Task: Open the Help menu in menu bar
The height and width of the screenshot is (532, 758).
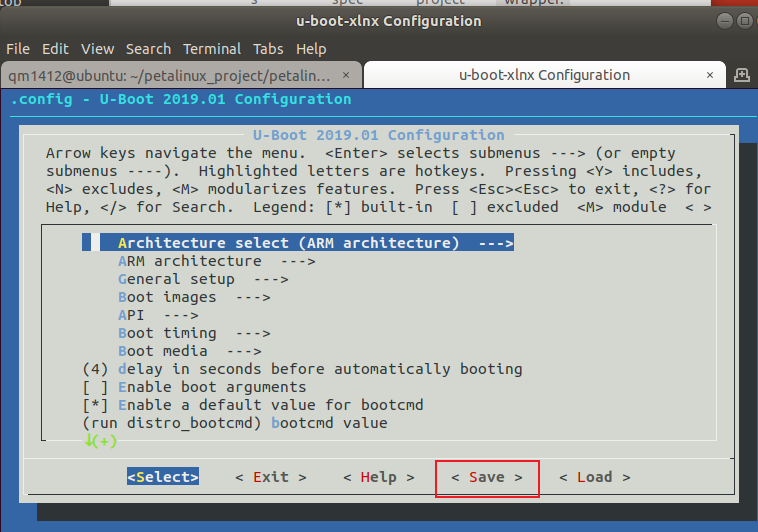Action: coord(311,49)
